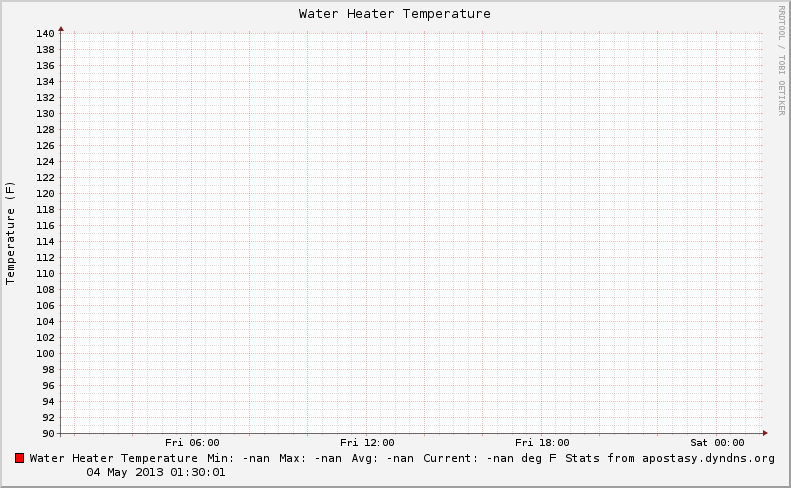791x488 pixels.
Task: Click the RRDTOOL / TOBI OETIKER watermark
Action: (781, 60)
